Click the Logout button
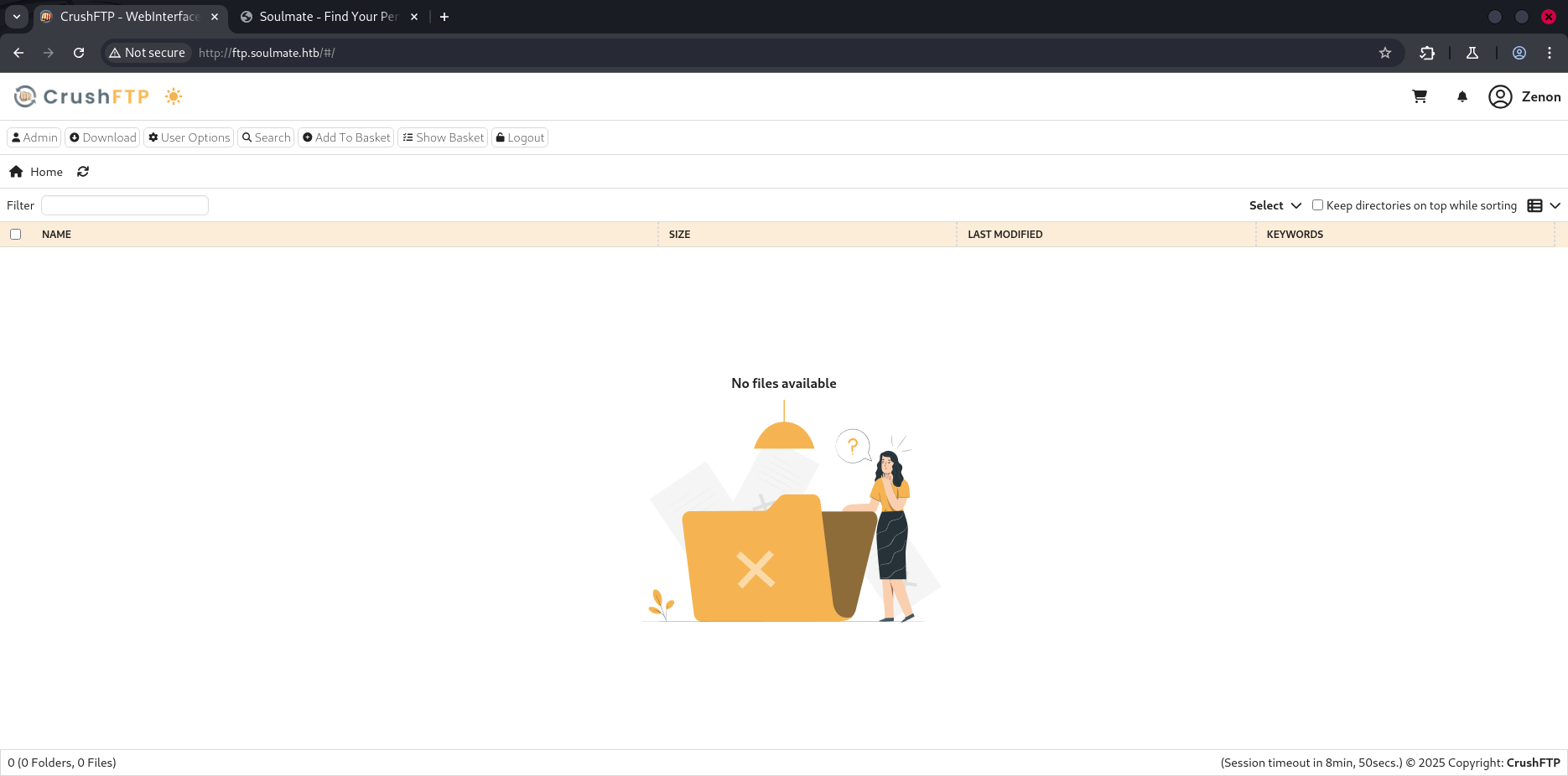Image resolution: width=1568 pixels, height=776 pixels. [x=519, y=137]
